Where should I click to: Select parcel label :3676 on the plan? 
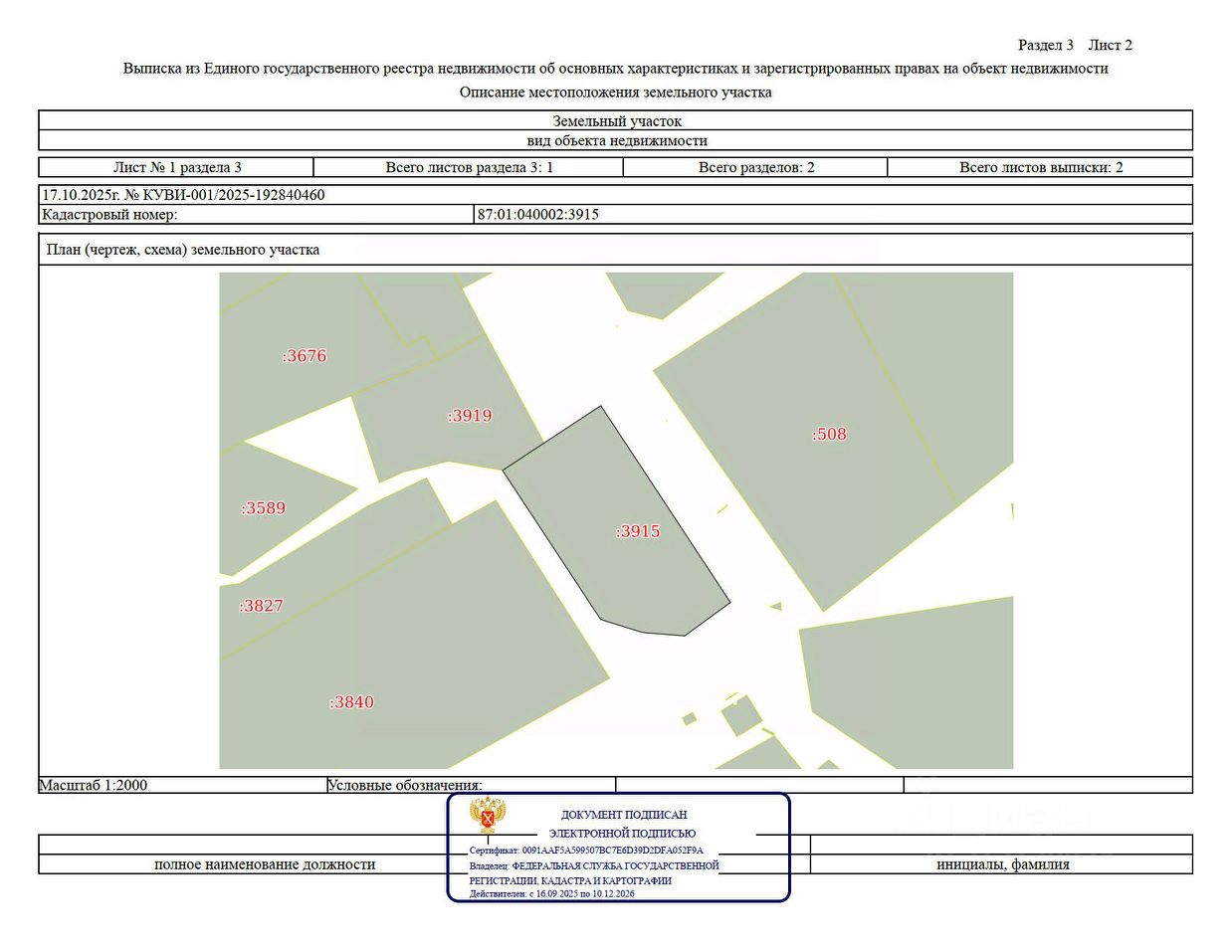tap(305, 356)
